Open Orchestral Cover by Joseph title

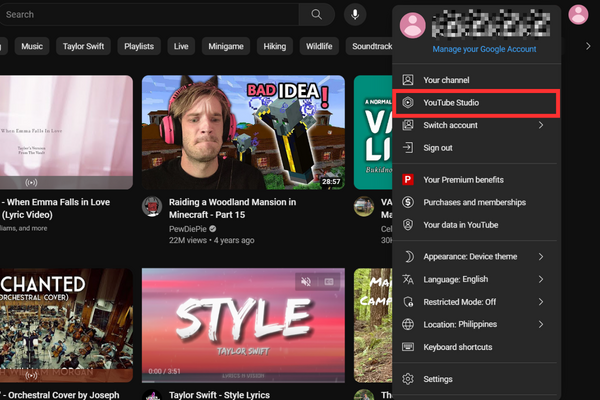tap(60, 395)
